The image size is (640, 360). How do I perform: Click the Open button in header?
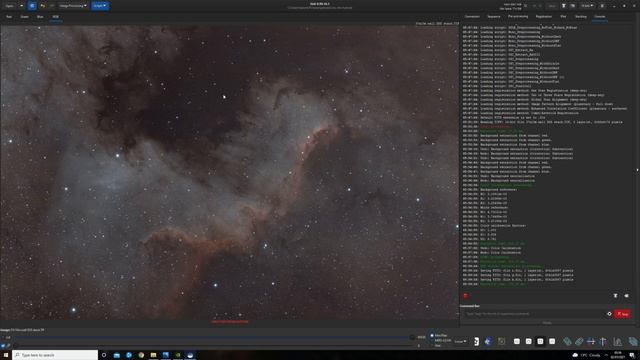tap(9, 6)
